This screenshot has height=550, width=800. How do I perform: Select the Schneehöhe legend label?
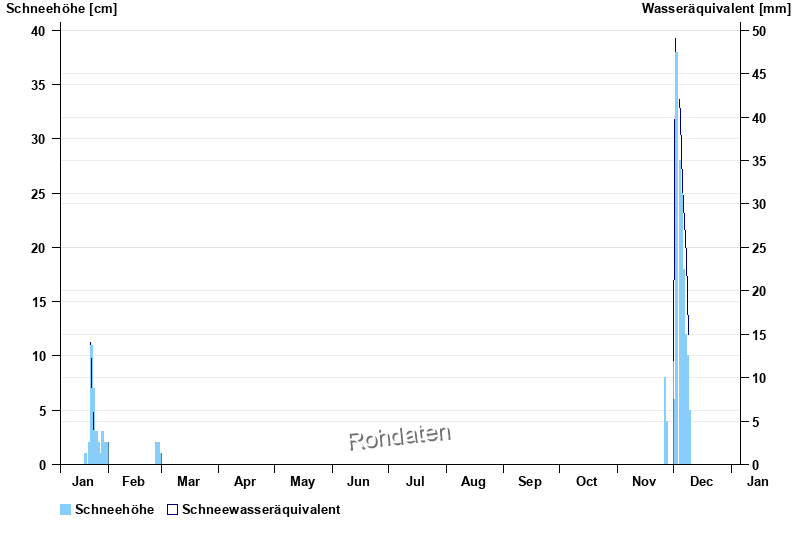tap(114, 510)
